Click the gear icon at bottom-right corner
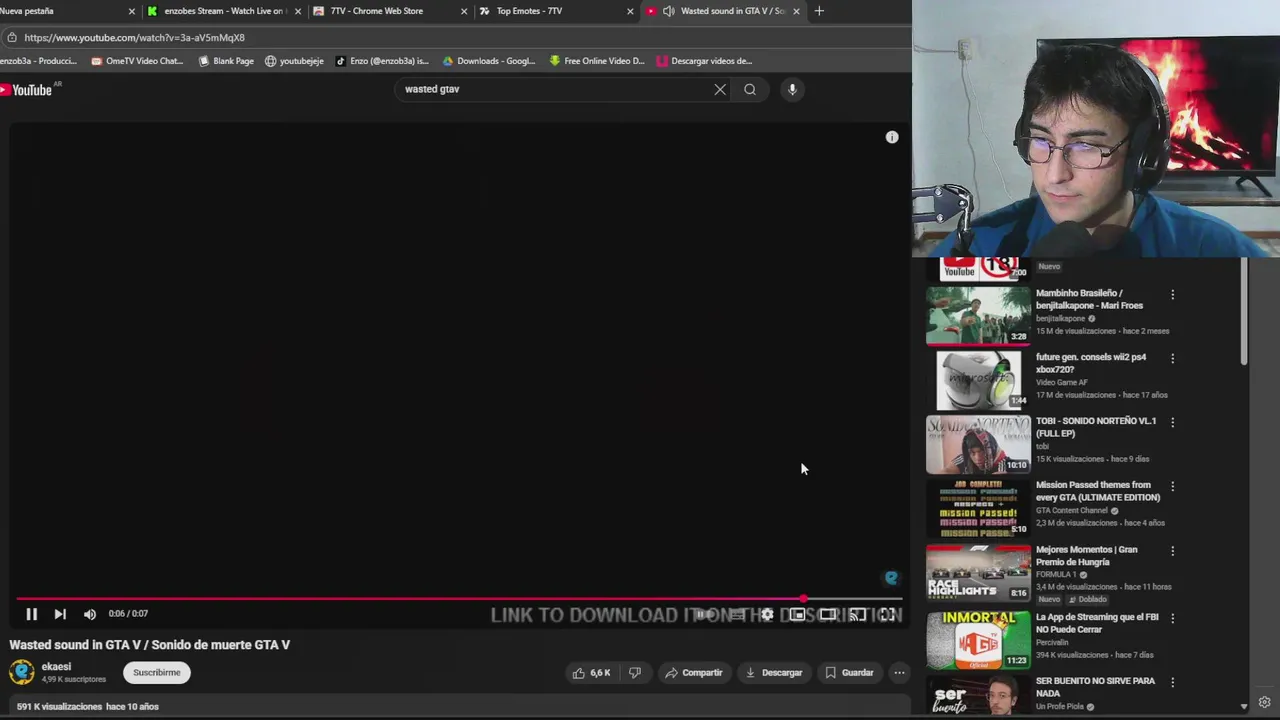This screenshot has width=1280, height=720. pos(1264,703)
